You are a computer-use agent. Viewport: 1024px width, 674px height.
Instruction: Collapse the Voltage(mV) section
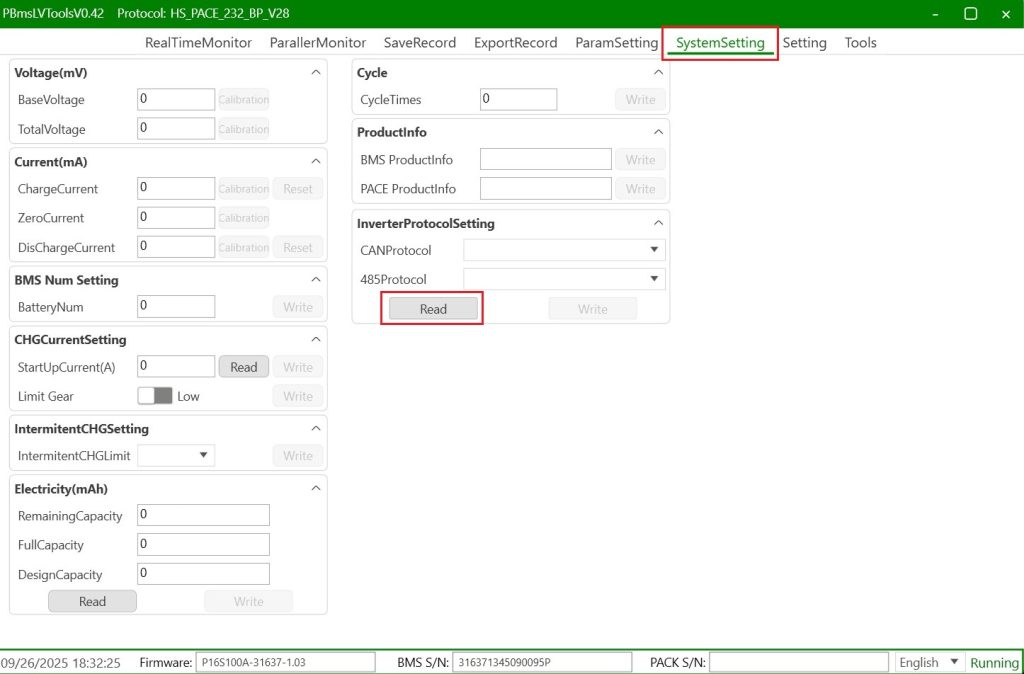[316, 73]
